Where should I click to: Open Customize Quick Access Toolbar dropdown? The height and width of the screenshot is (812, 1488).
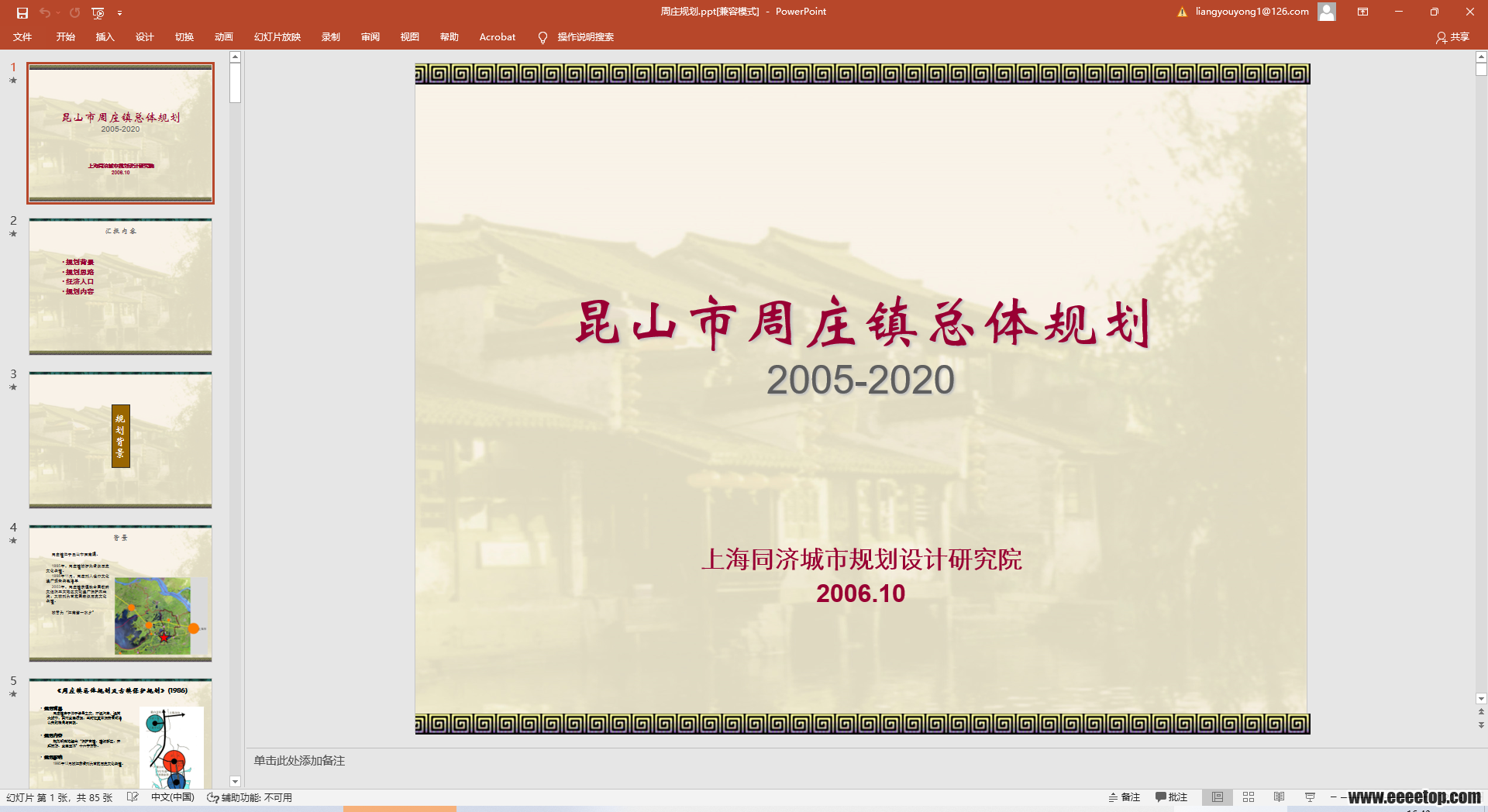tap(119, 12)
